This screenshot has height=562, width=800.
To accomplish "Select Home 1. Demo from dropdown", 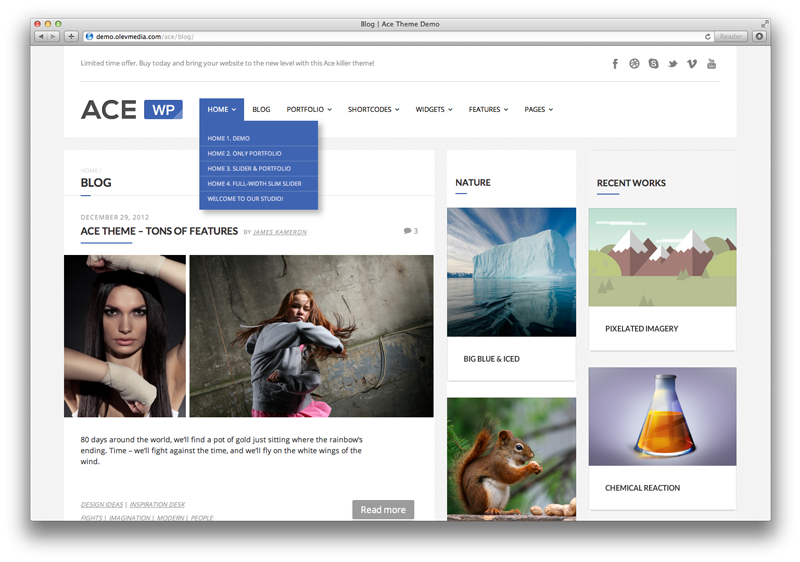I will 259,138.
